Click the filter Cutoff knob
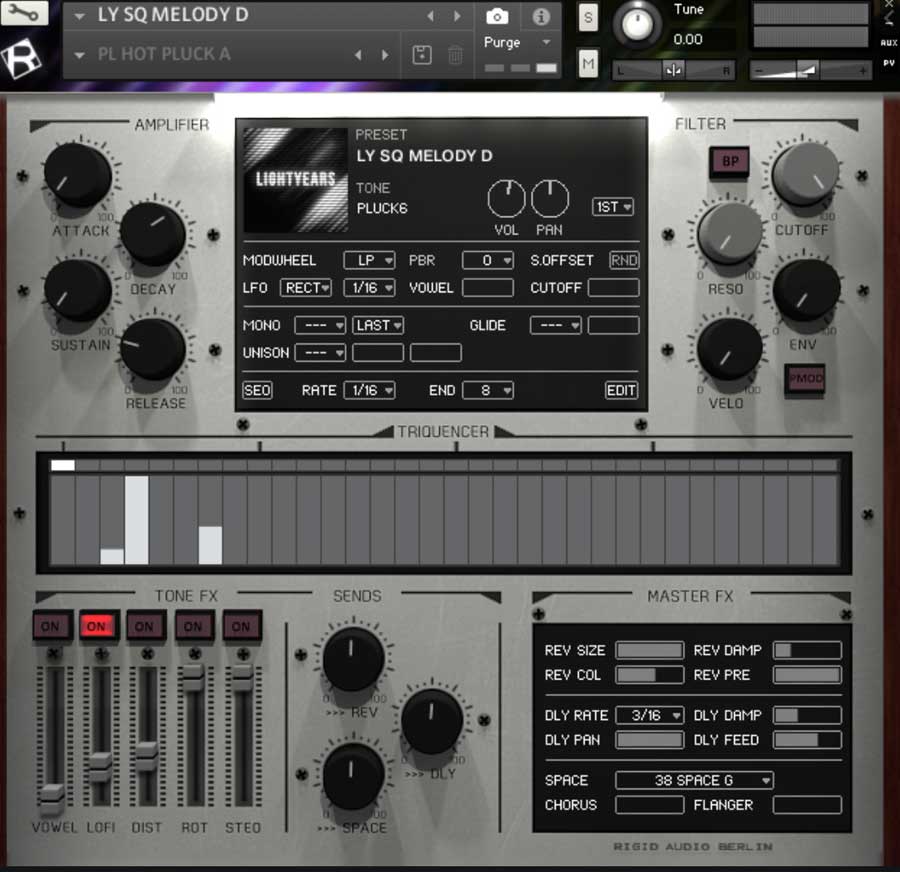 coord(805,174)
